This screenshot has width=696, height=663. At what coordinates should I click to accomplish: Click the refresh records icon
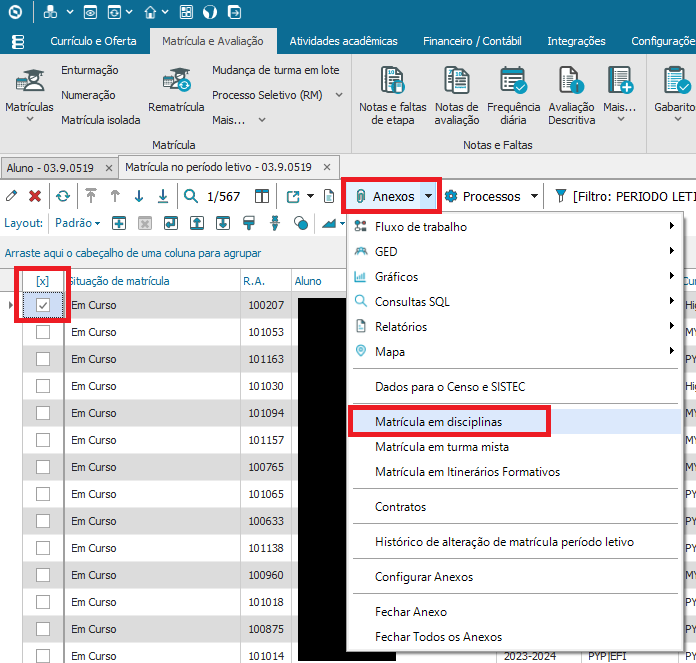(63, 196)
